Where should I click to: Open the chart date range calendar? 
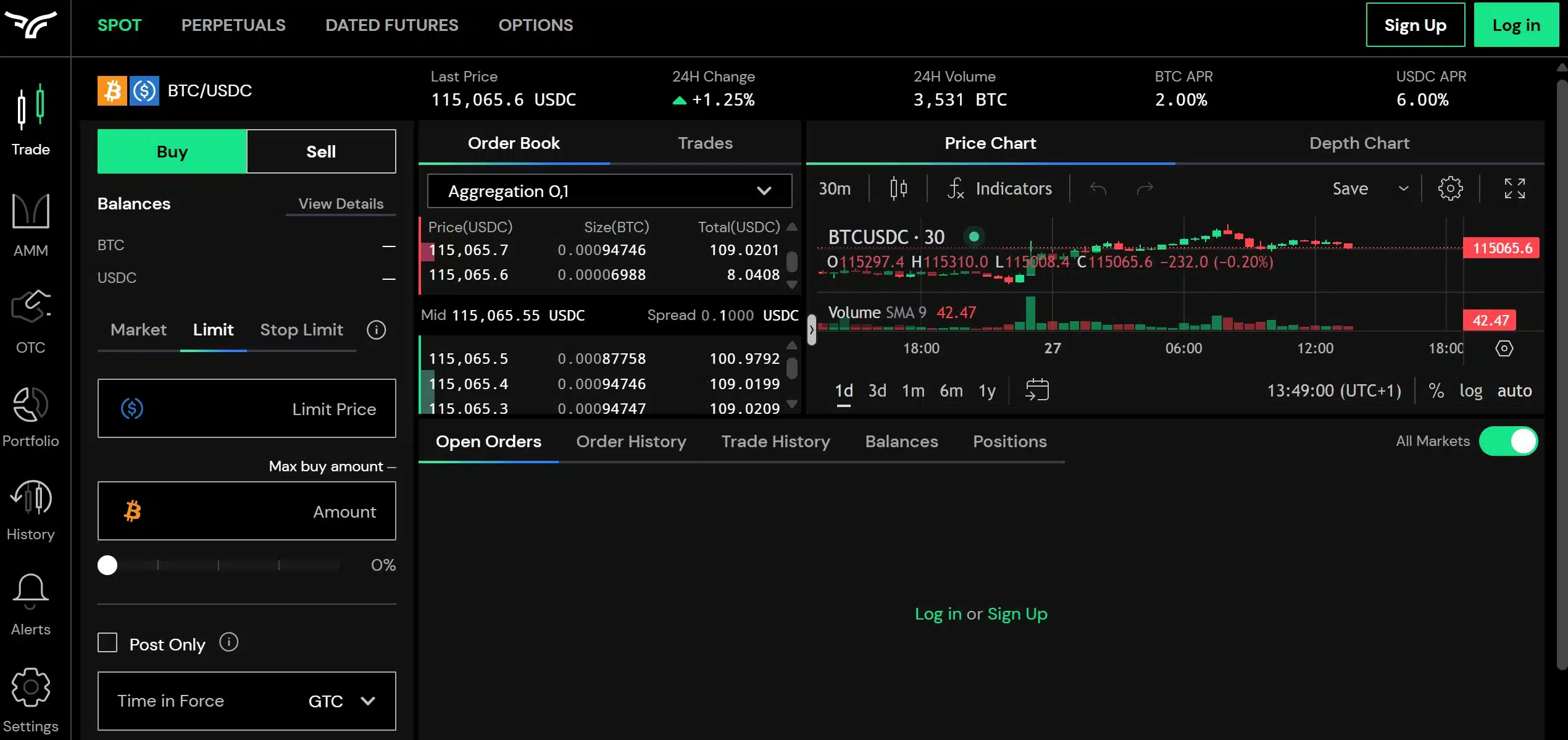1037,390
